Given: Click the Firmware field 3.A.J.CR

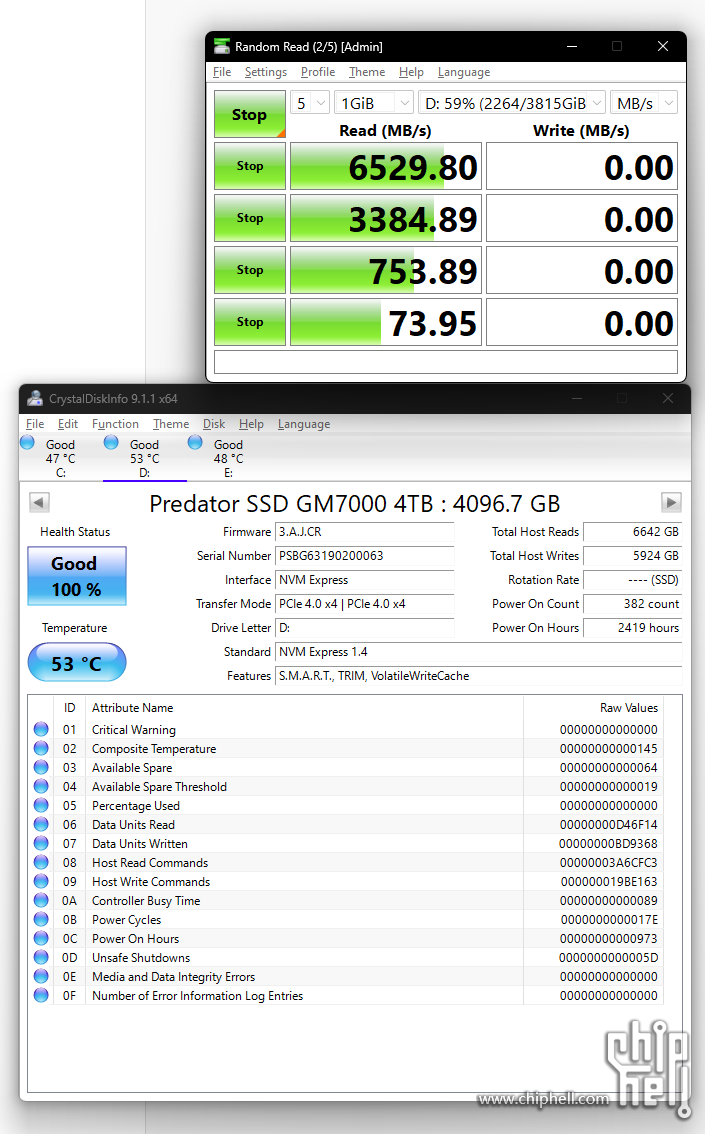Looking at the screenshot, I should point(364,532).
